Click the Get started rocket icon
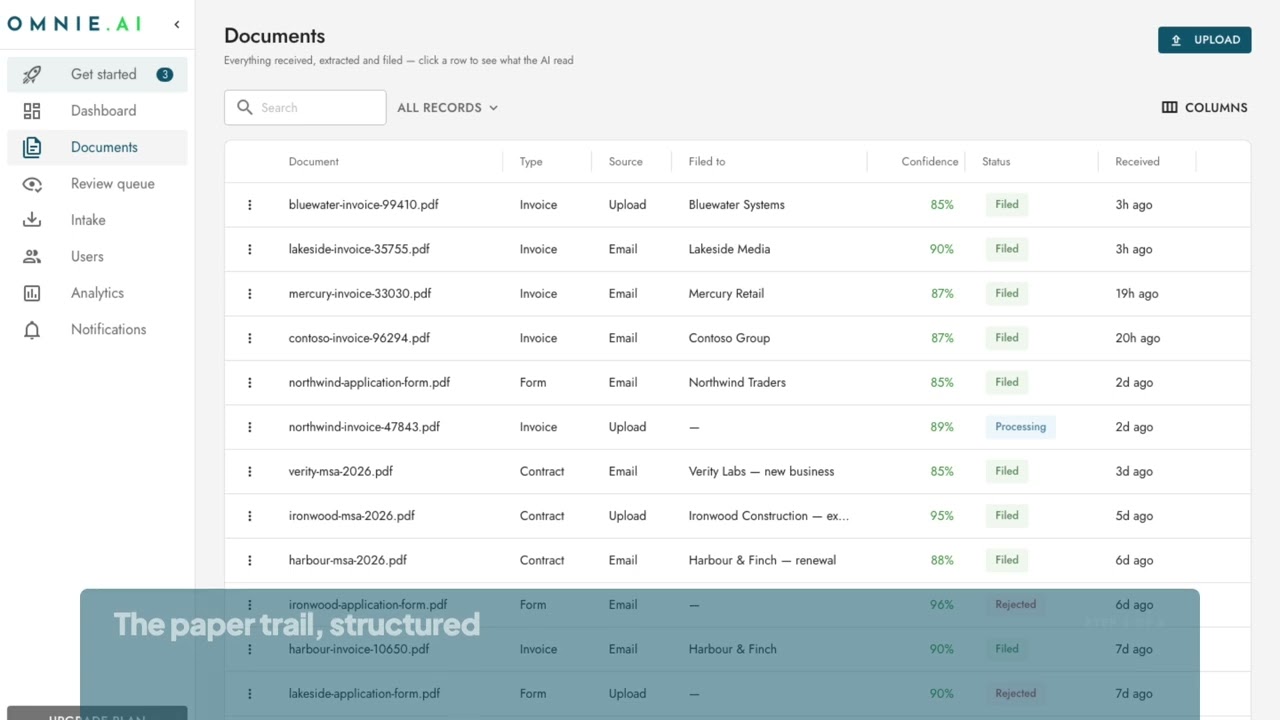 [x=32, y=74]
